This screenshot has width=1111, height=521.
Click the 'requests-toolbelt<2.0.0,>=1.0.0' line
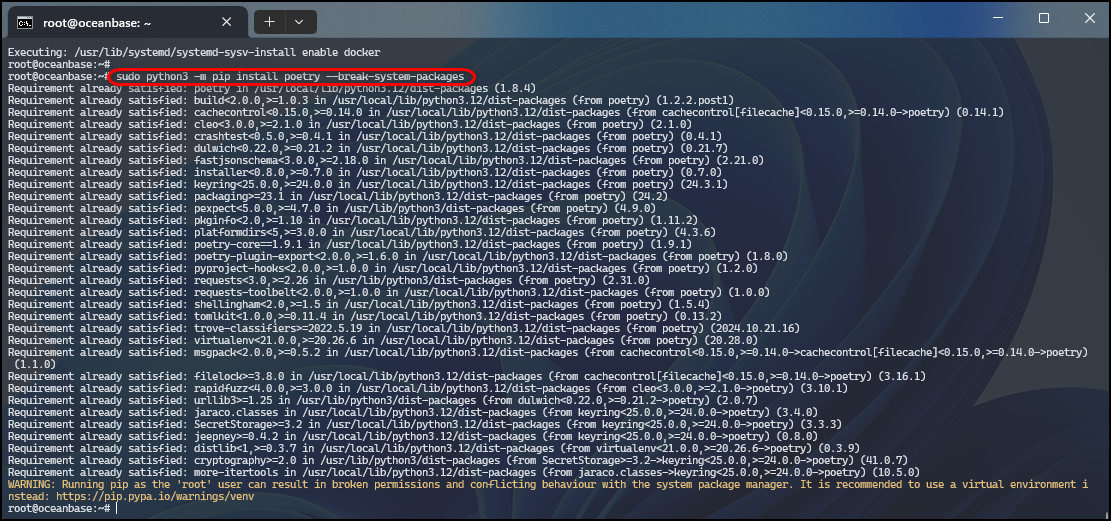point(388,292)
